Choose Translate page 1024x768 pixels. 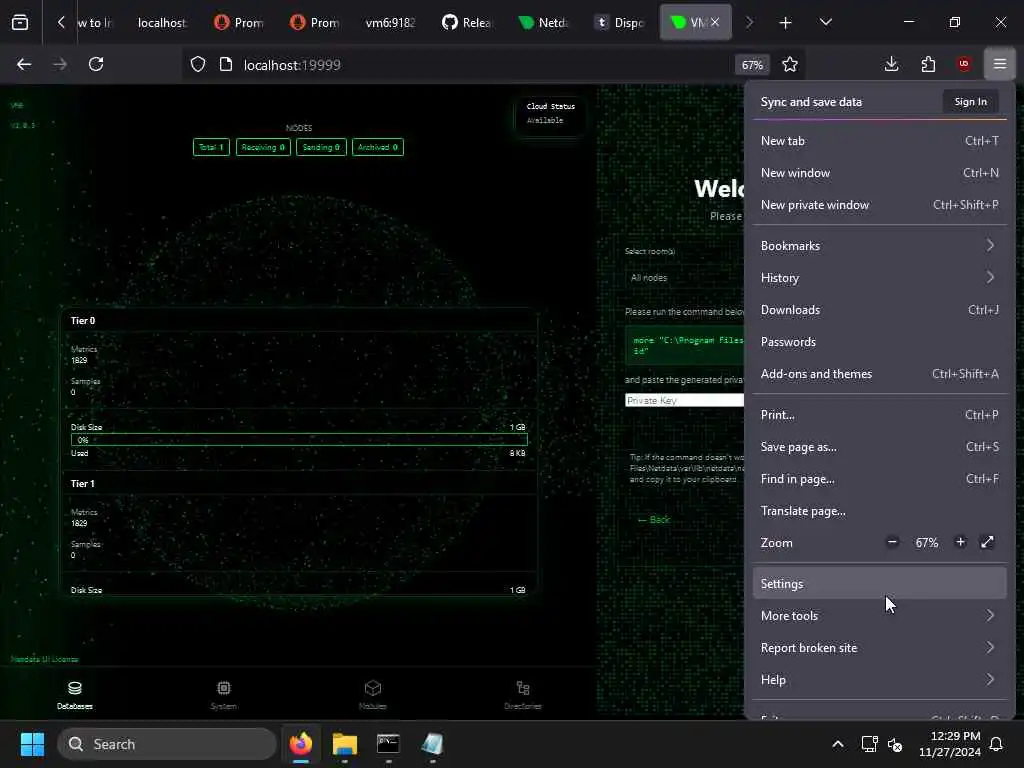[x=880, y=511]
